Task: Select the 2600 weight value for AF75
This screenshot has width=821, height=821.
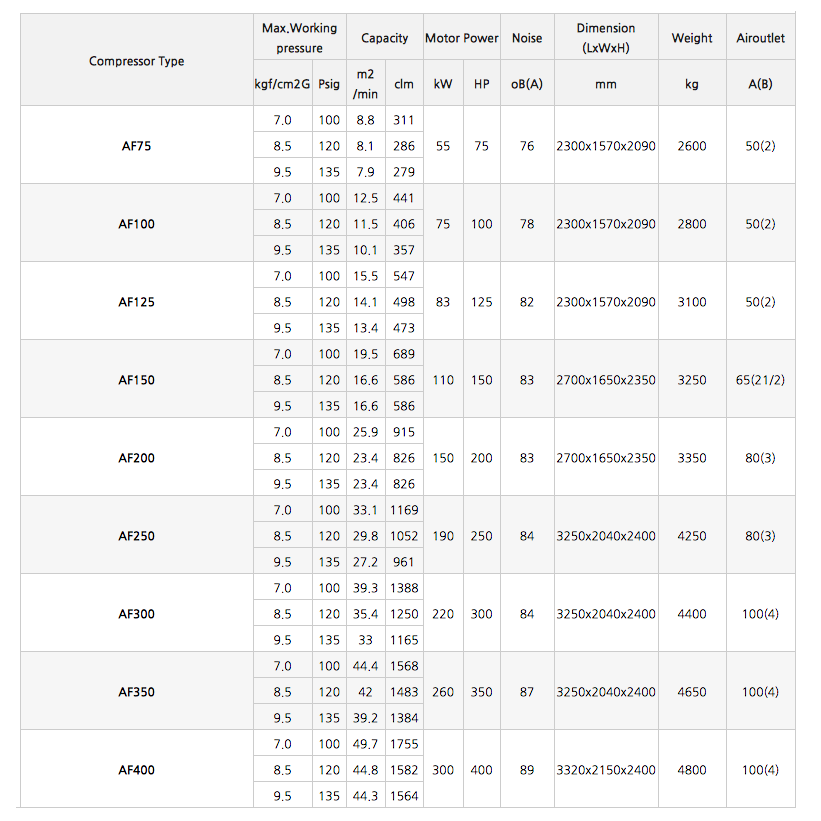Action: (692, 146)
